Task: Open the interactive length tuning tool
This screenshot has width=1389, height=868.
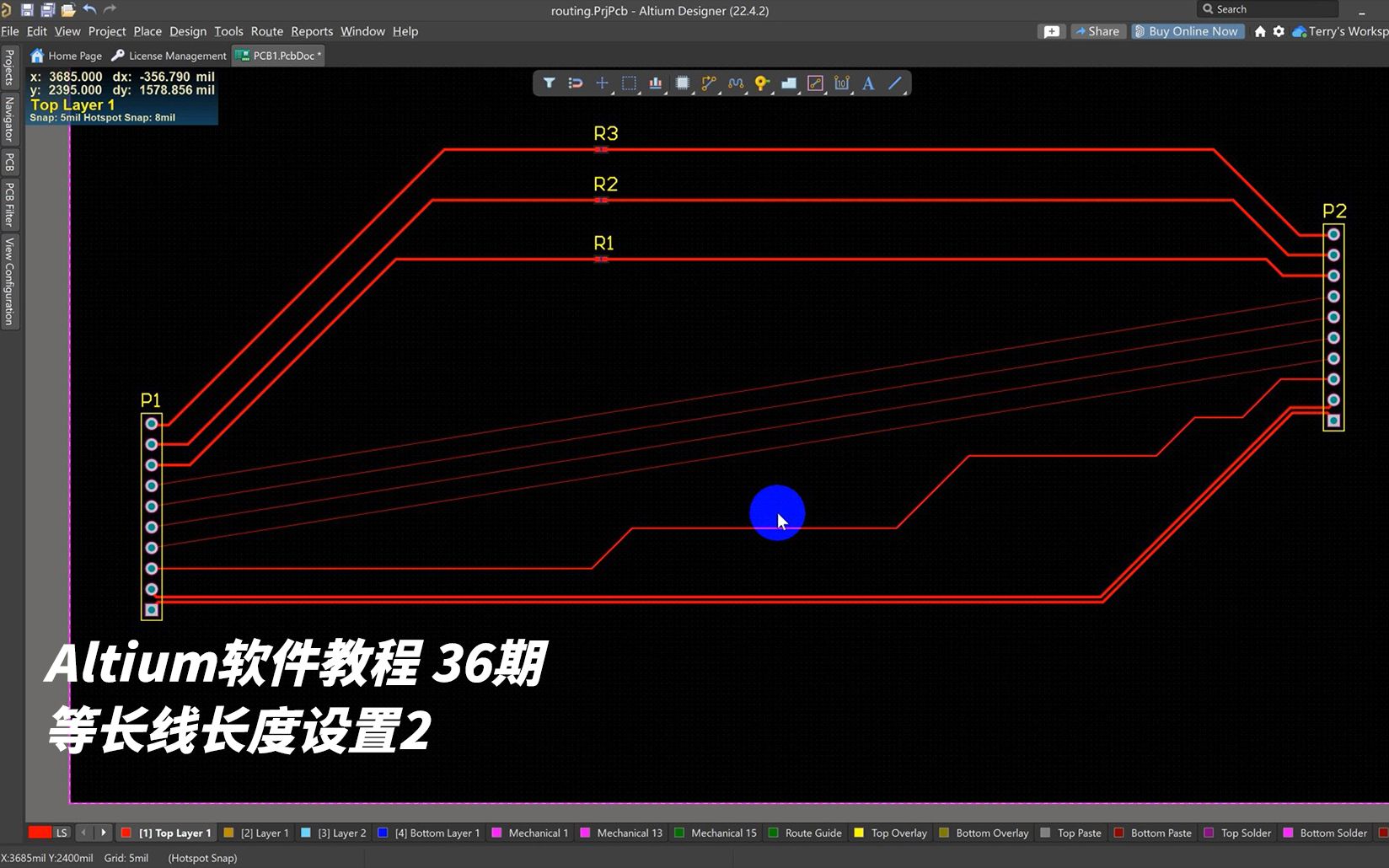Action: (x=735, y=83)
